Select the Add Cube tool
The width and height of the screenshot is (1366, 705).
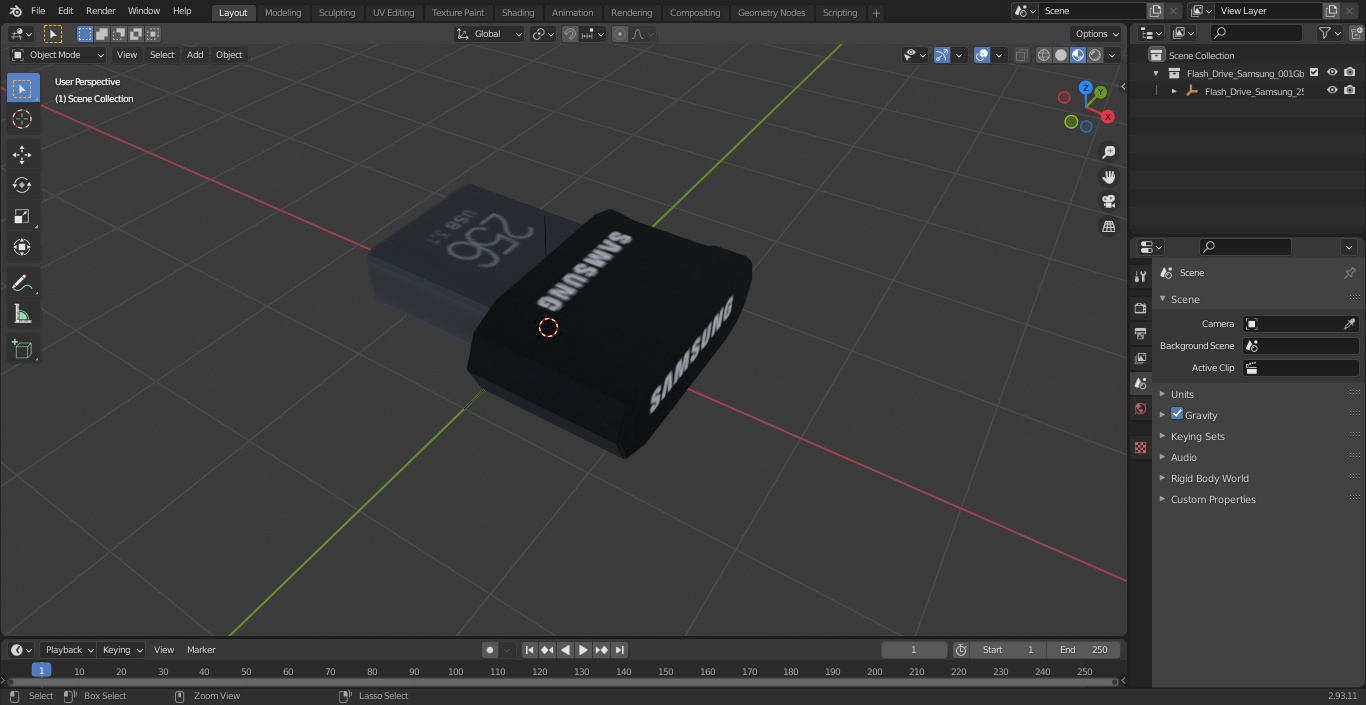23,349
